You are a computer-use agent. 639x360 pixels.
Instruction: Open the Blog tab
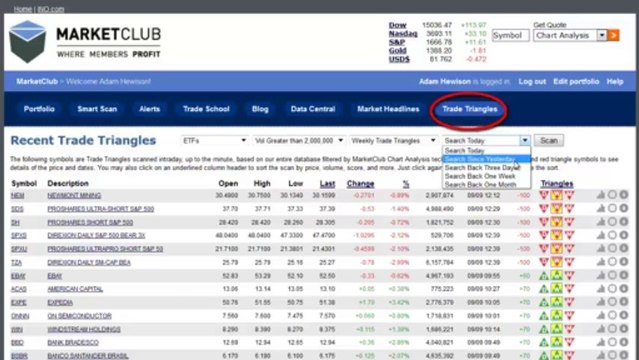pyautogui.click(x=260, y=109)
